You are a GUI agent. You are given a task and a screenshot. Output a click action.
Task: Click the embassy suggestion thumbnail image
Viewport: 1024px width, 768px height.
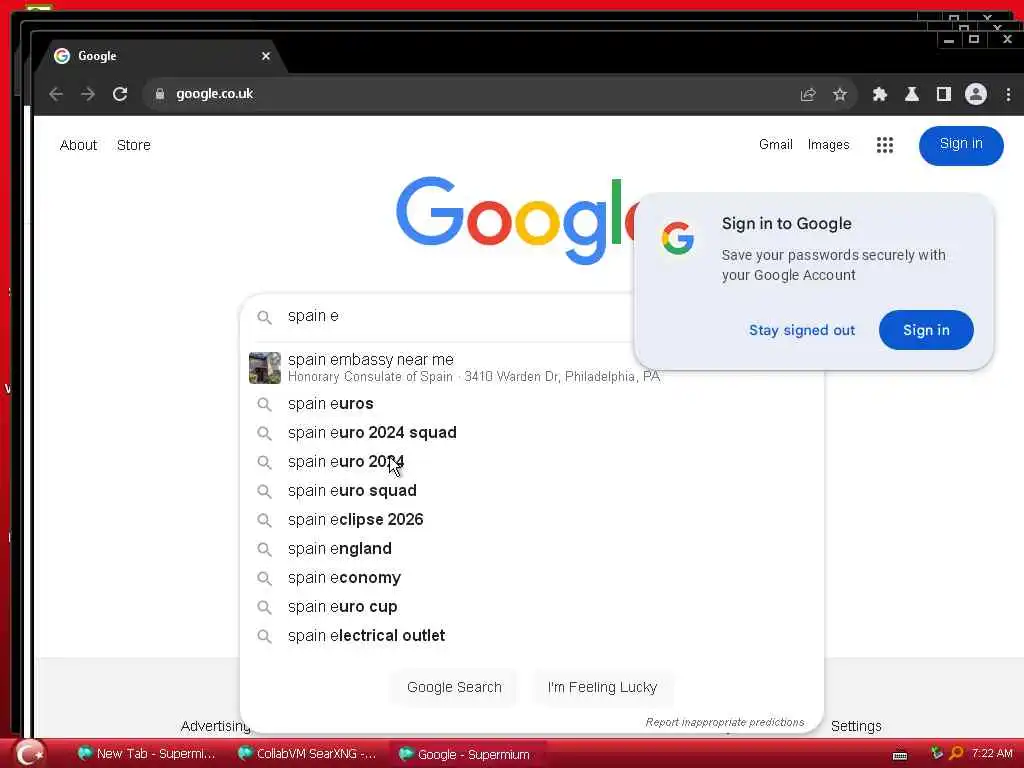click(264, 368)
